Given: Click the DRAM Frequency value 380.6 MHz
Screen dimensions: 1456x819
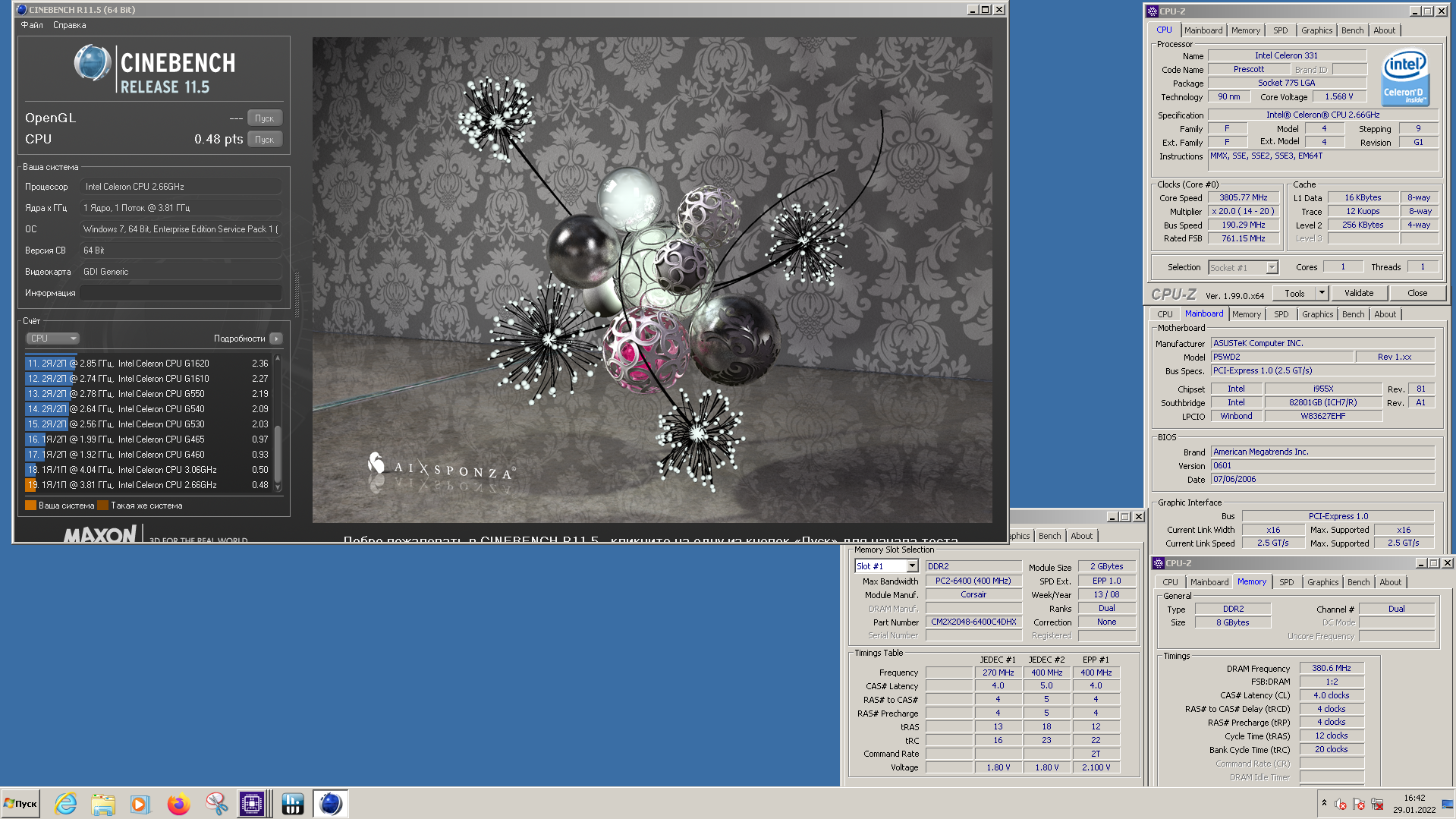Looking at the screenshot, I should tap(1332, 669).
